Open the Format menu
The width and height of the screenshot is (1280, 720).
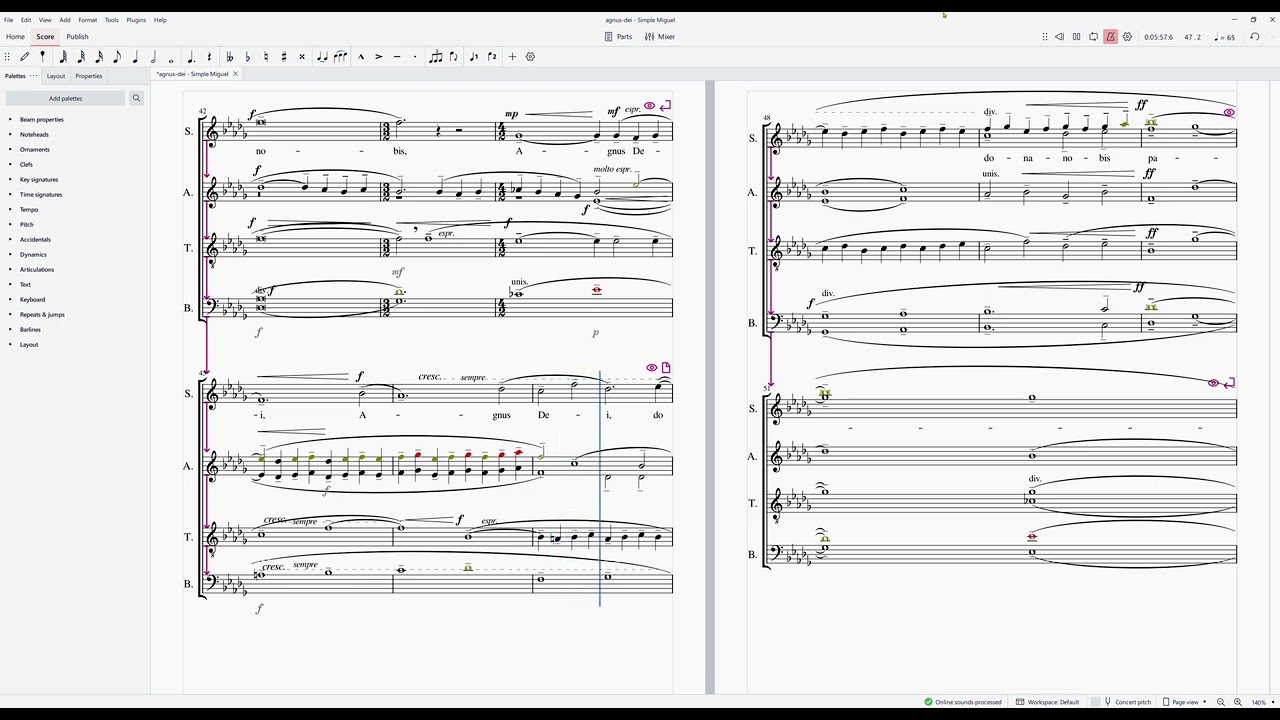point(88,20)
